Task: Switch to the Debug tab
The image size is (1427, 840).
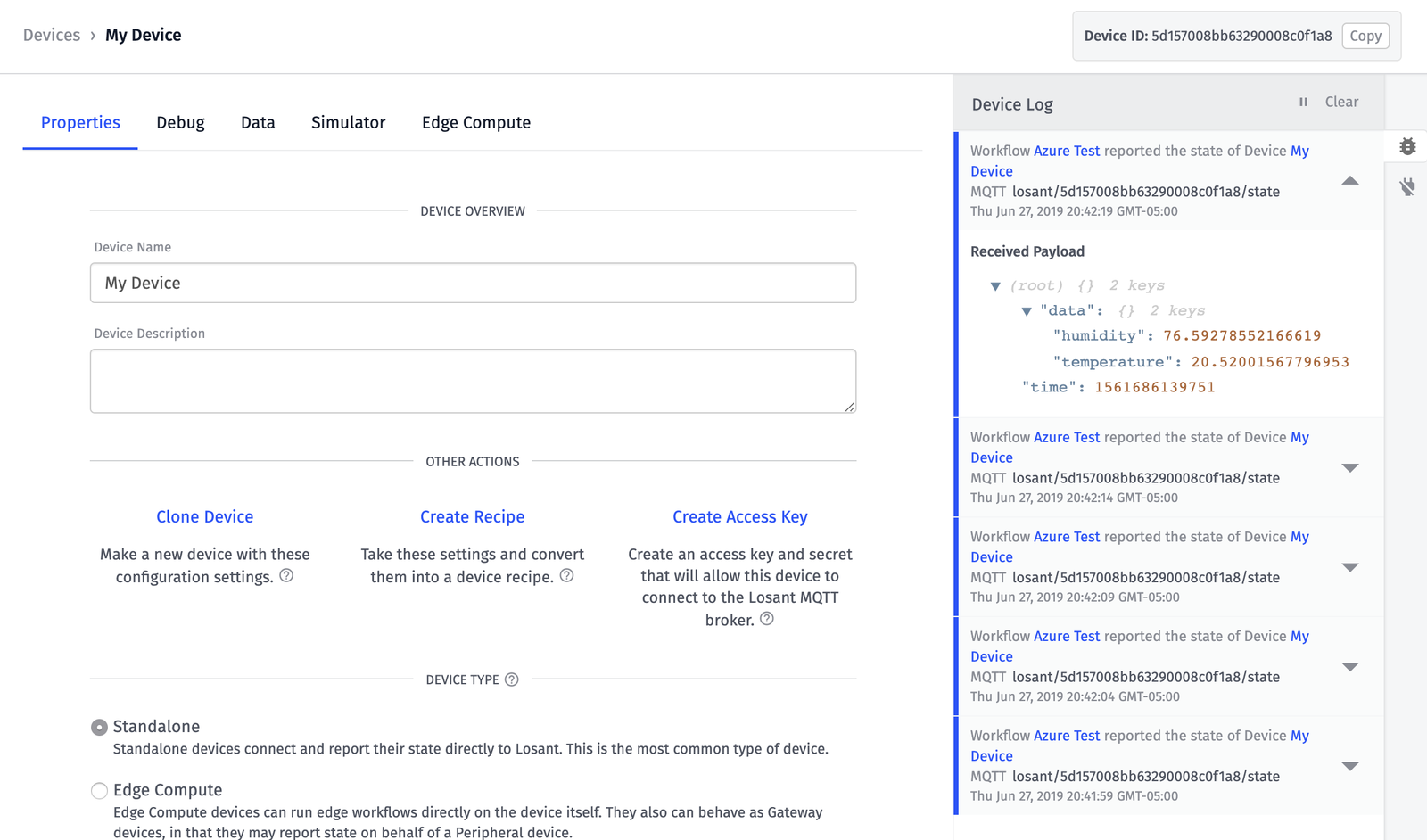Action: point(180,123)
